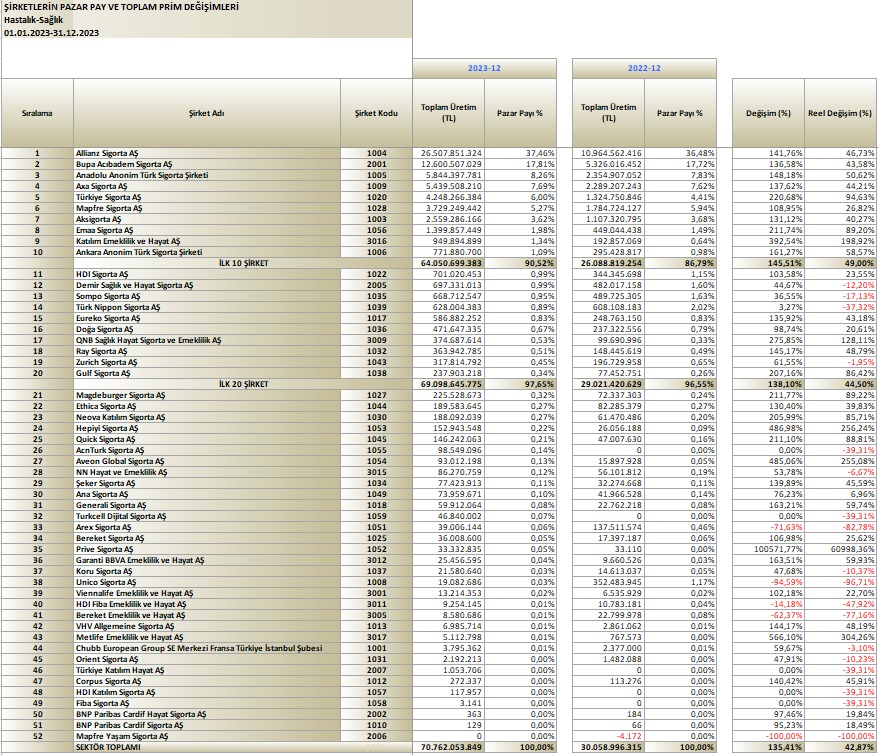Click the HDI Sigorta AŞ cell
Viewport: 878px width, 755px height.
[207, 274]
